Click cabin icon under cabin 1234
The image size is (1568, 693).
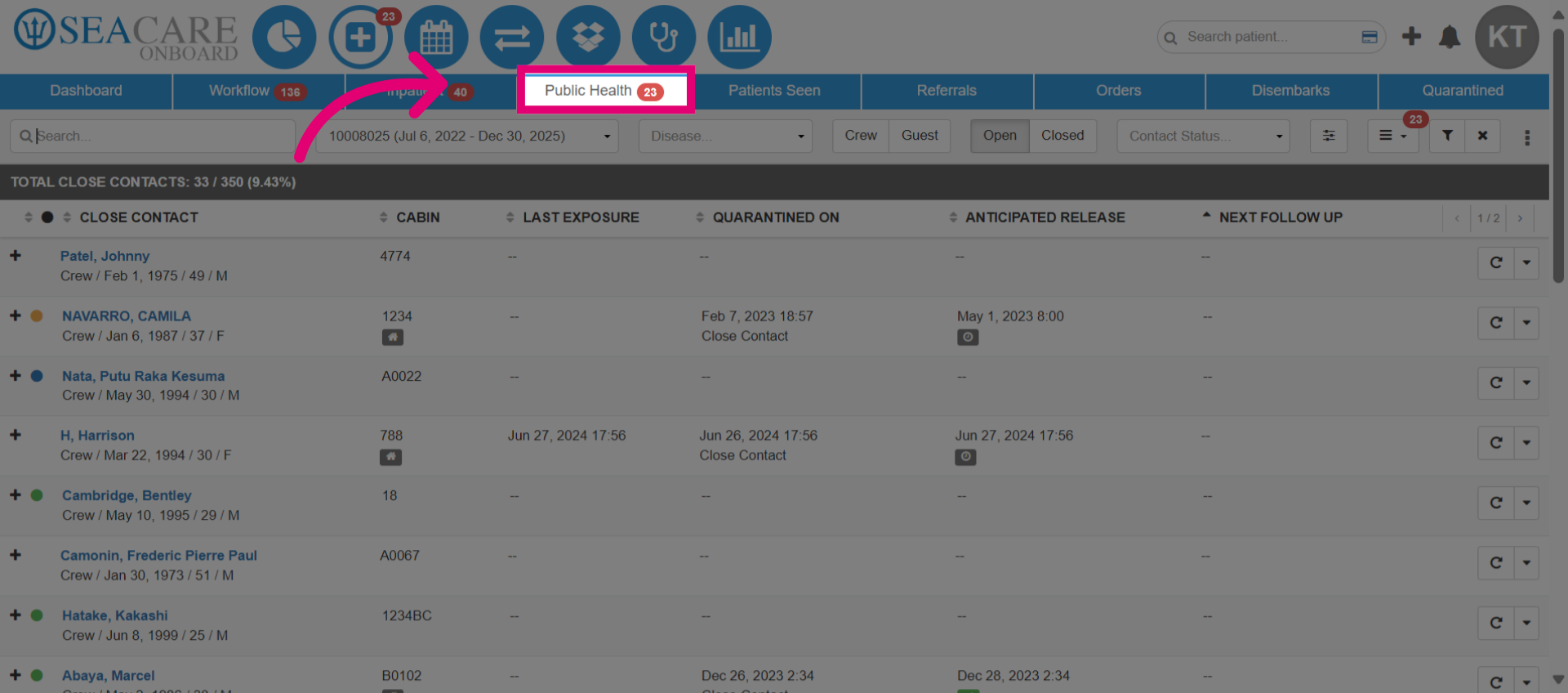(x=393, y=337)
